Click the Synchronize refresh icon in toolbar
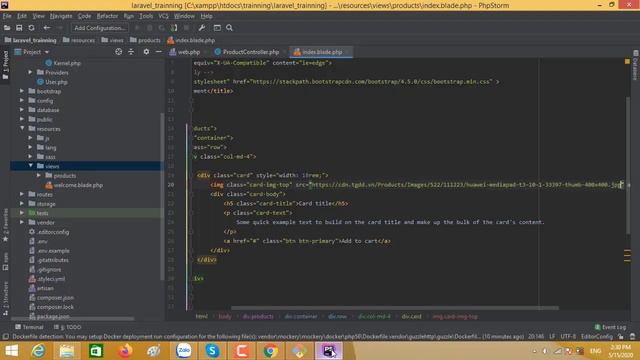 point(31,28)
